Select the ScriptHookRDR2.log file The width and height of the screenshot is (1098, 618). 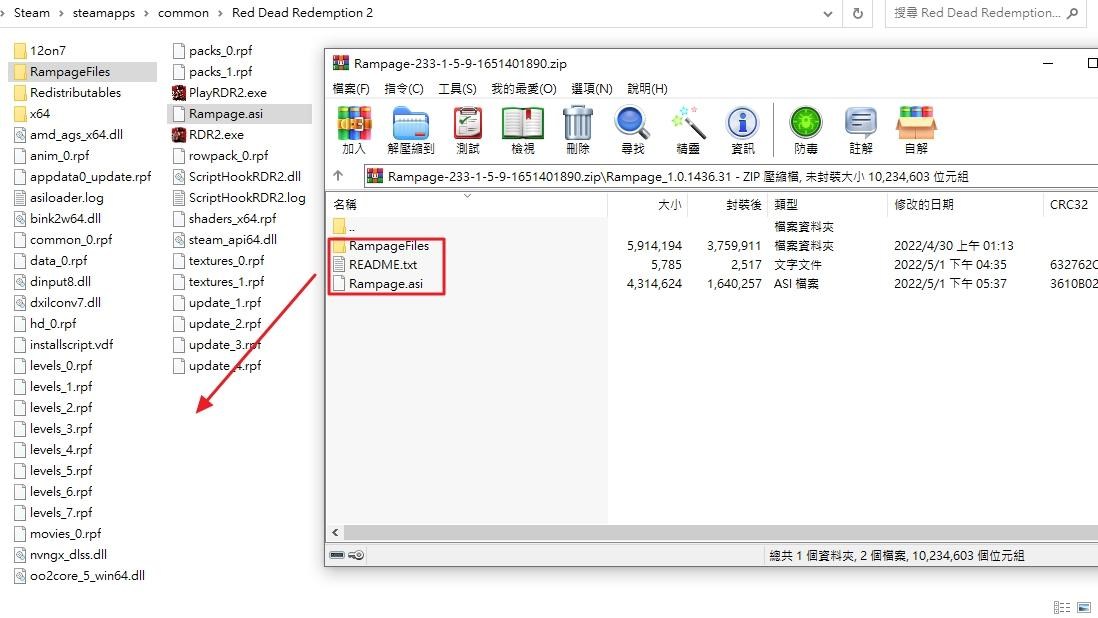(x=239, y=197)
